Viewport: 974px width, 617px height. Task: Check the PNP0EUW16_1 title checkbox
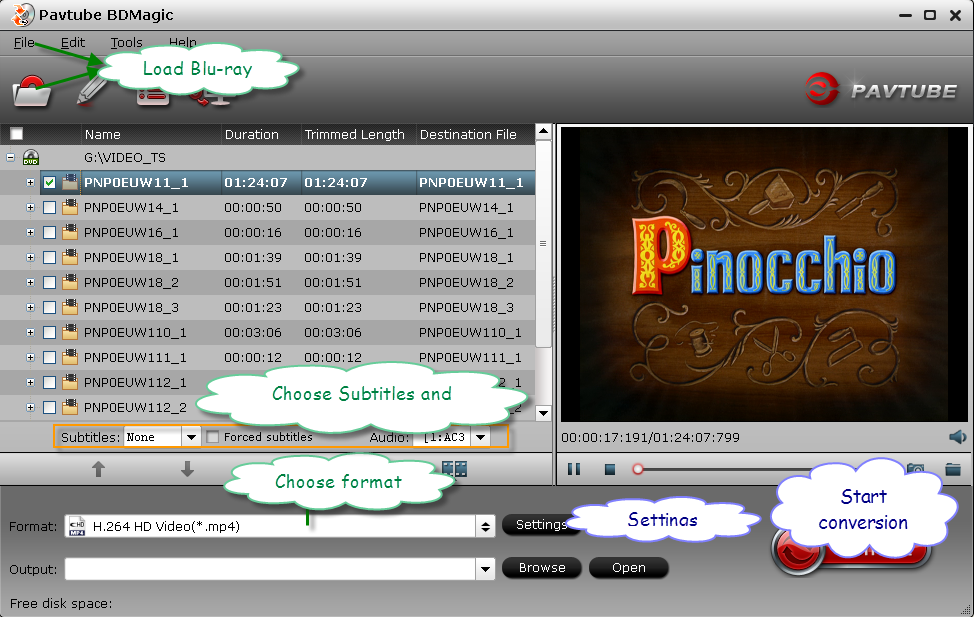[50, 232]
